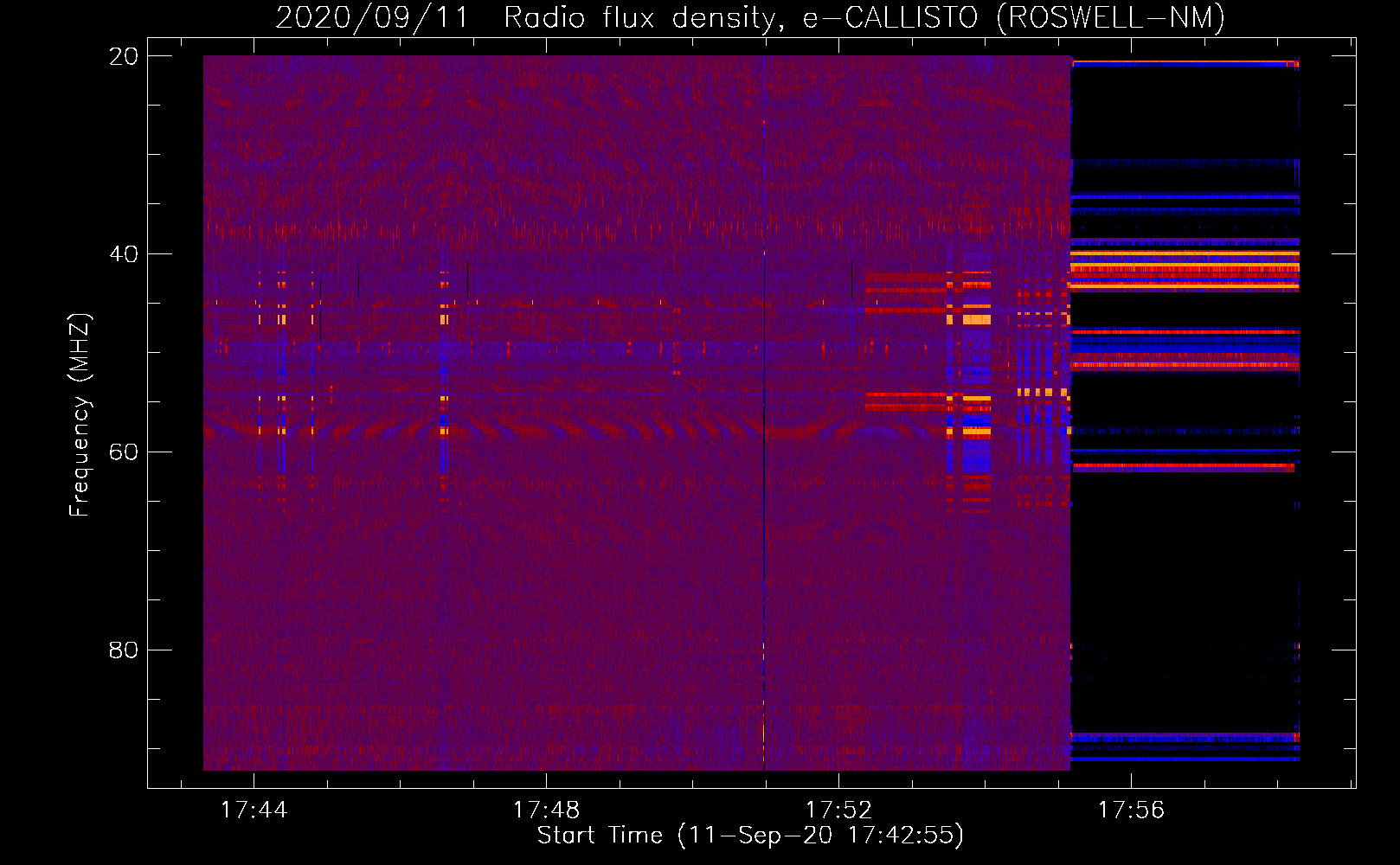Click the 40 frequency axis label

click(124, 254)
